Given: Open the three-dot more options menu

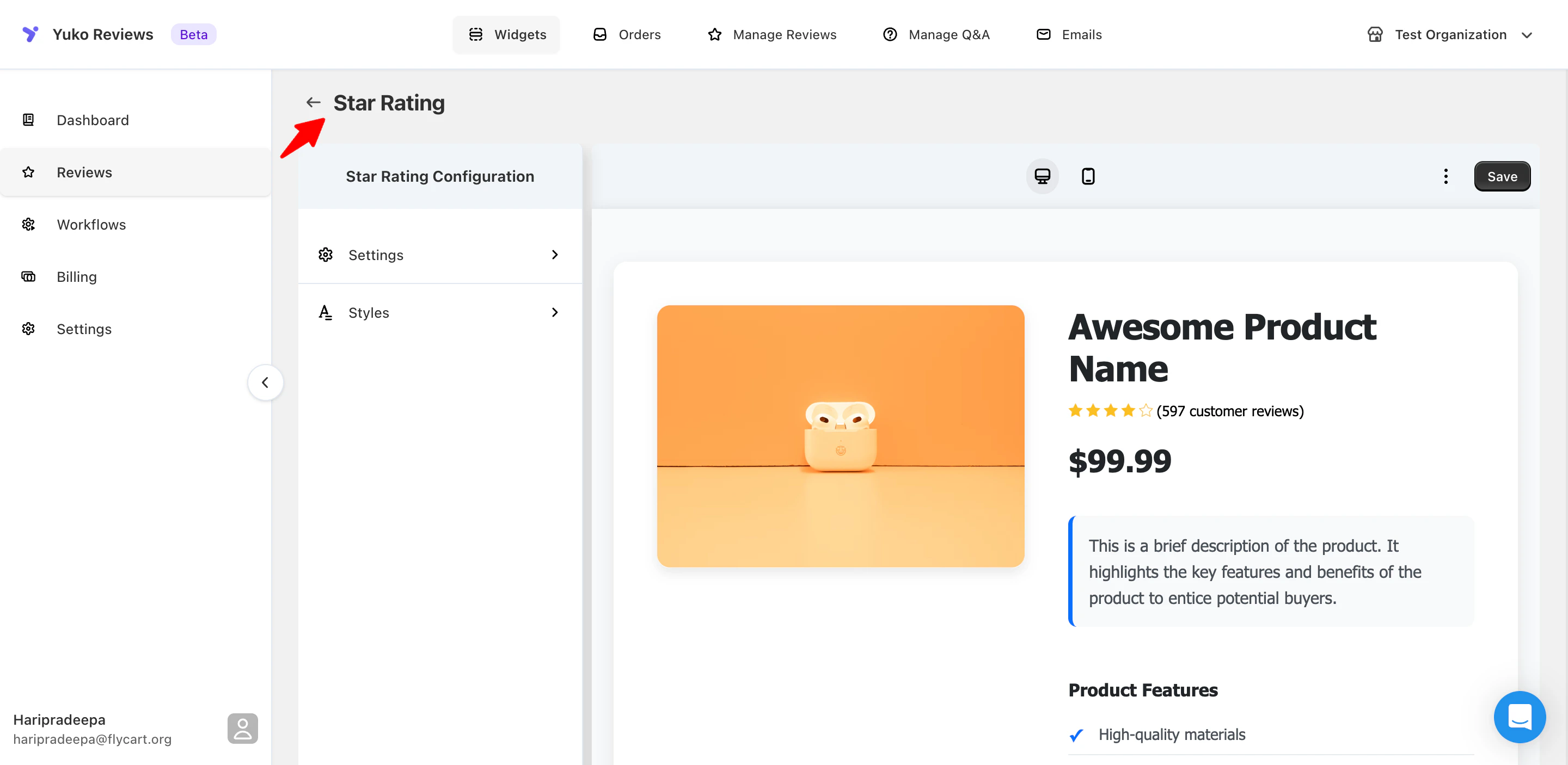Looking at the screenshot, I should pos(1445,176).
